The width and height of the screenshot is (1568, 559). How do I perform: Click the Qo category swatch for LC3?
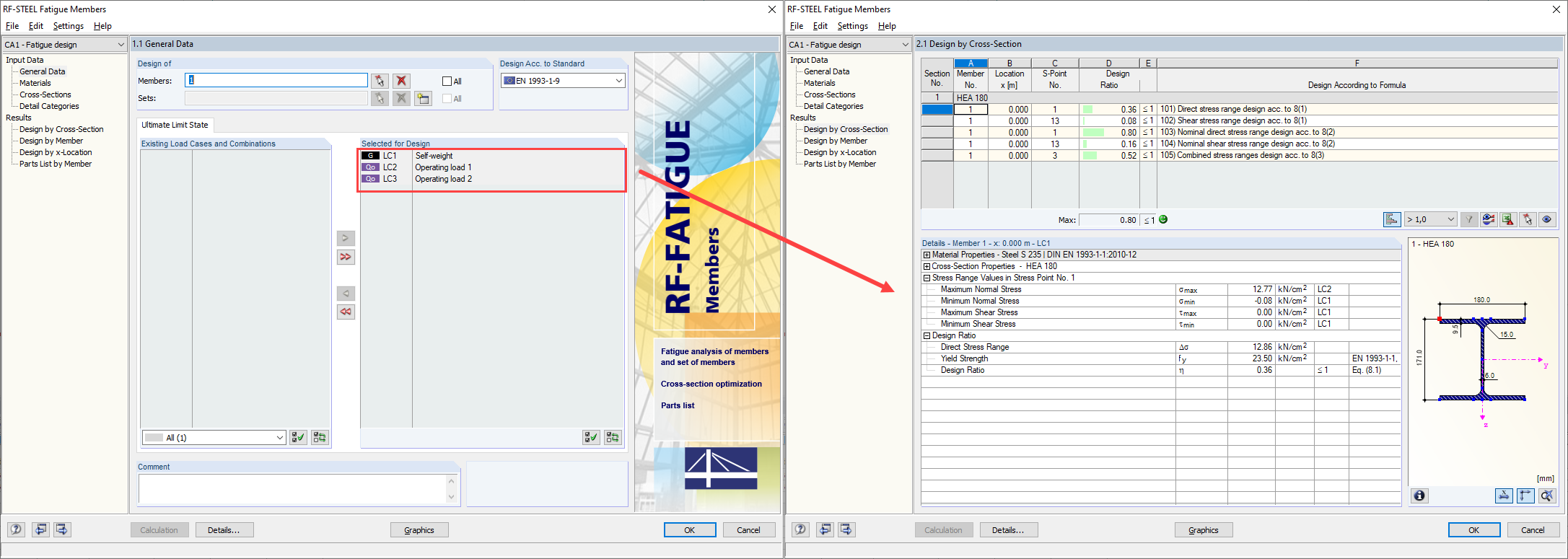click(371, 179)
